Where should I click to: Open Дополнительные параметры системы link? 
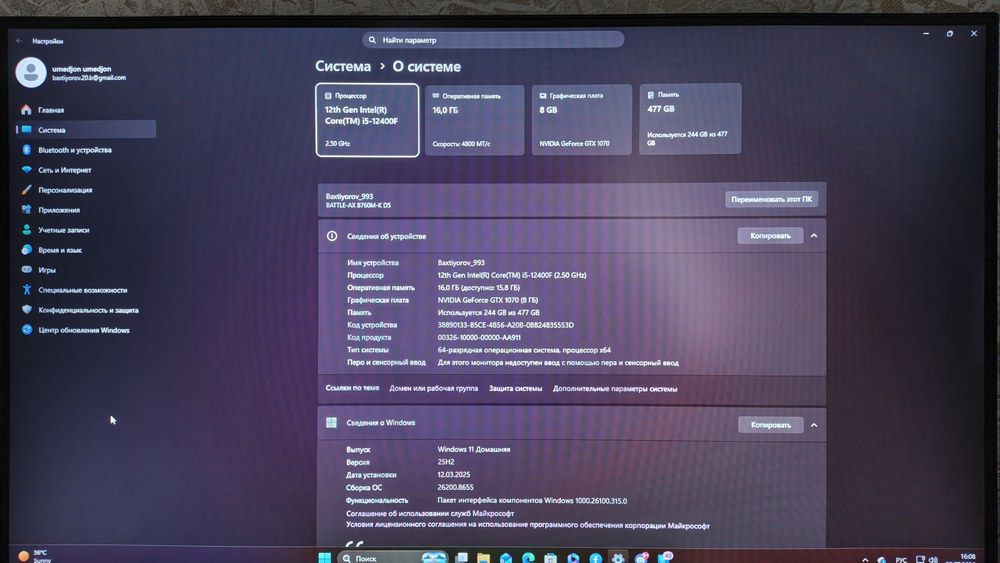615,388
